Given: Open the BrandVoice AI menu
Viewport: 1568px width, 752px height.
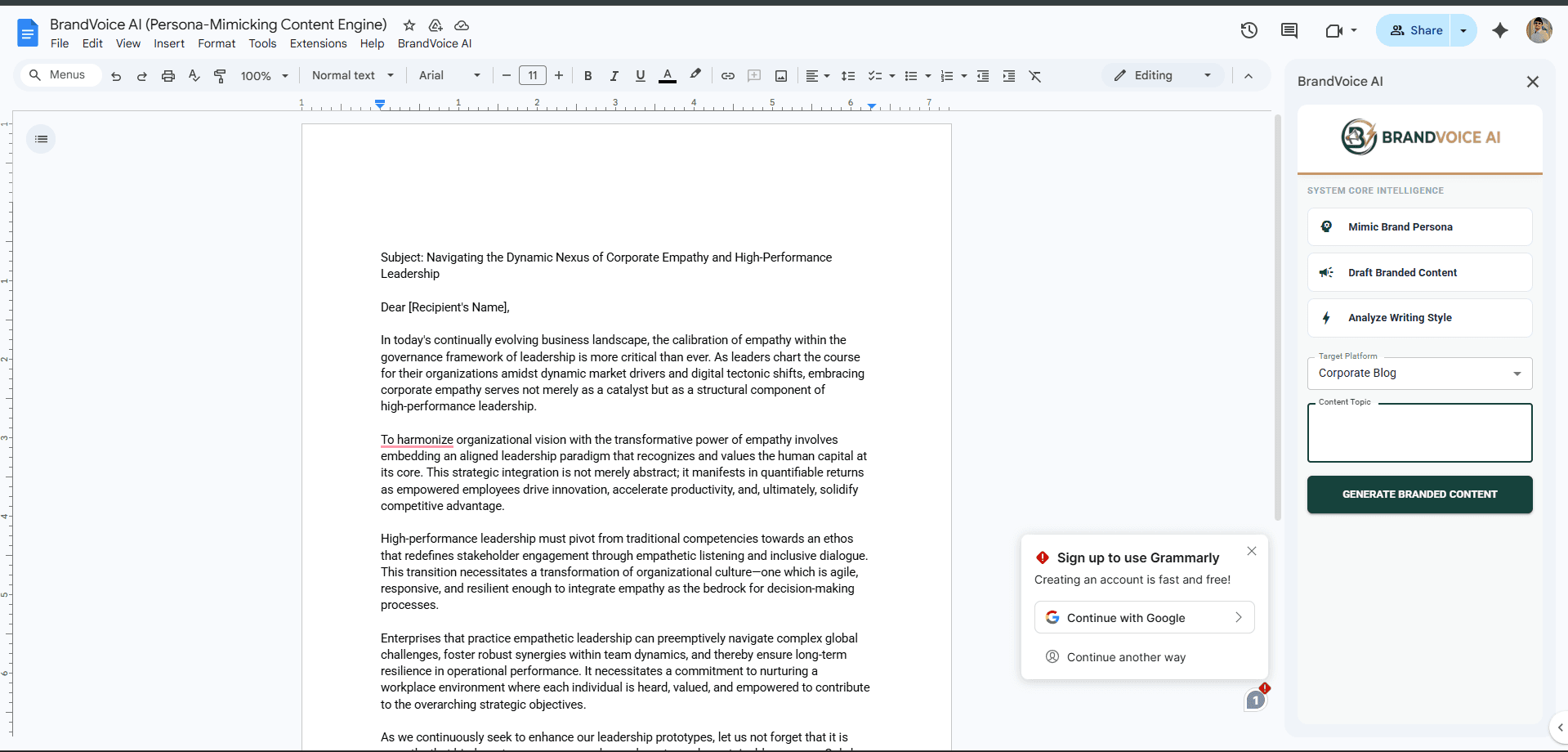Looking at the screenshot, I should pos(435,43).
